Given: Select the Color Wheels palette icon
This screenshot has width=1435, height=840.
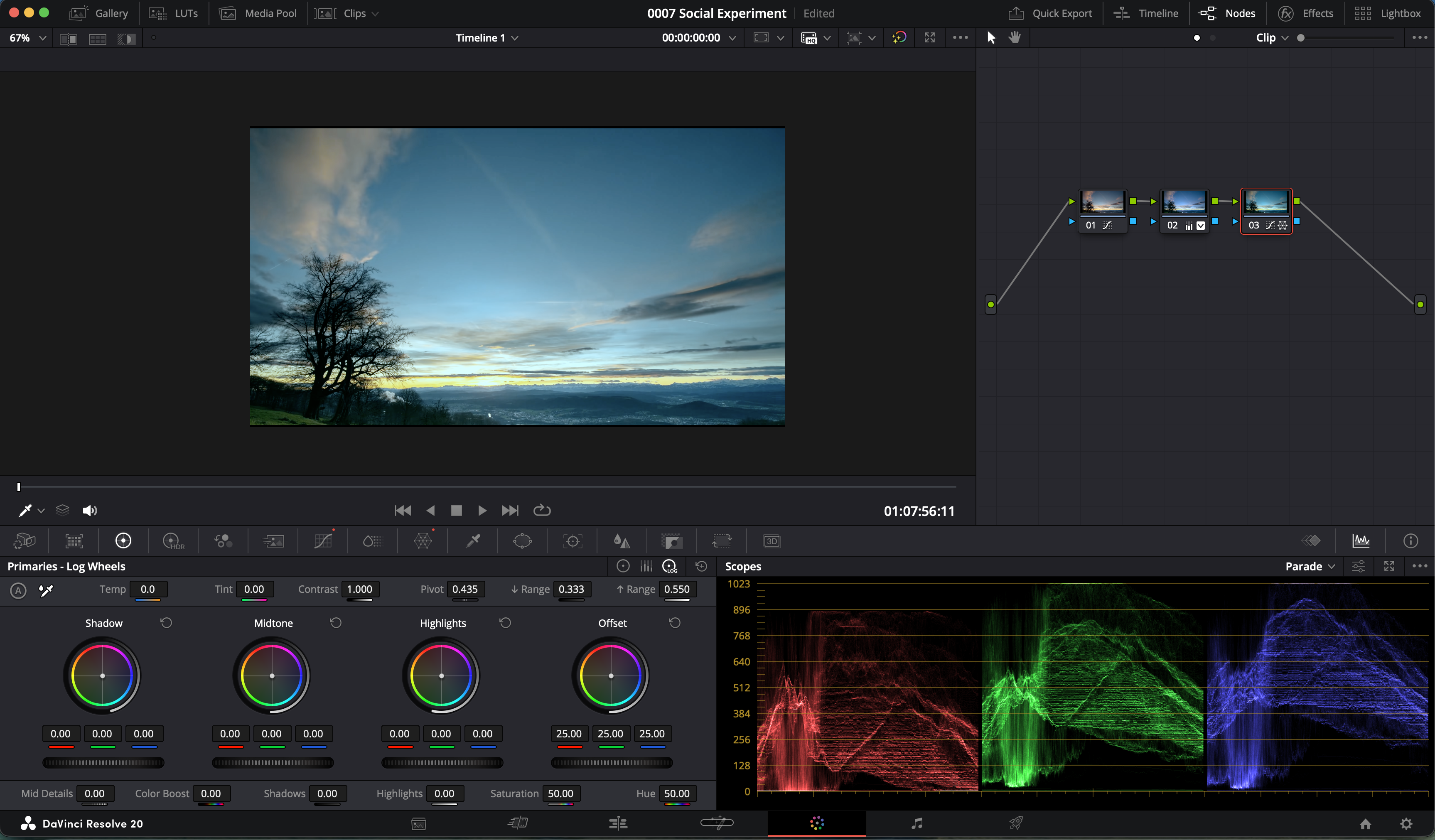Looking at the screenshot, I should (x=123, y=540).
